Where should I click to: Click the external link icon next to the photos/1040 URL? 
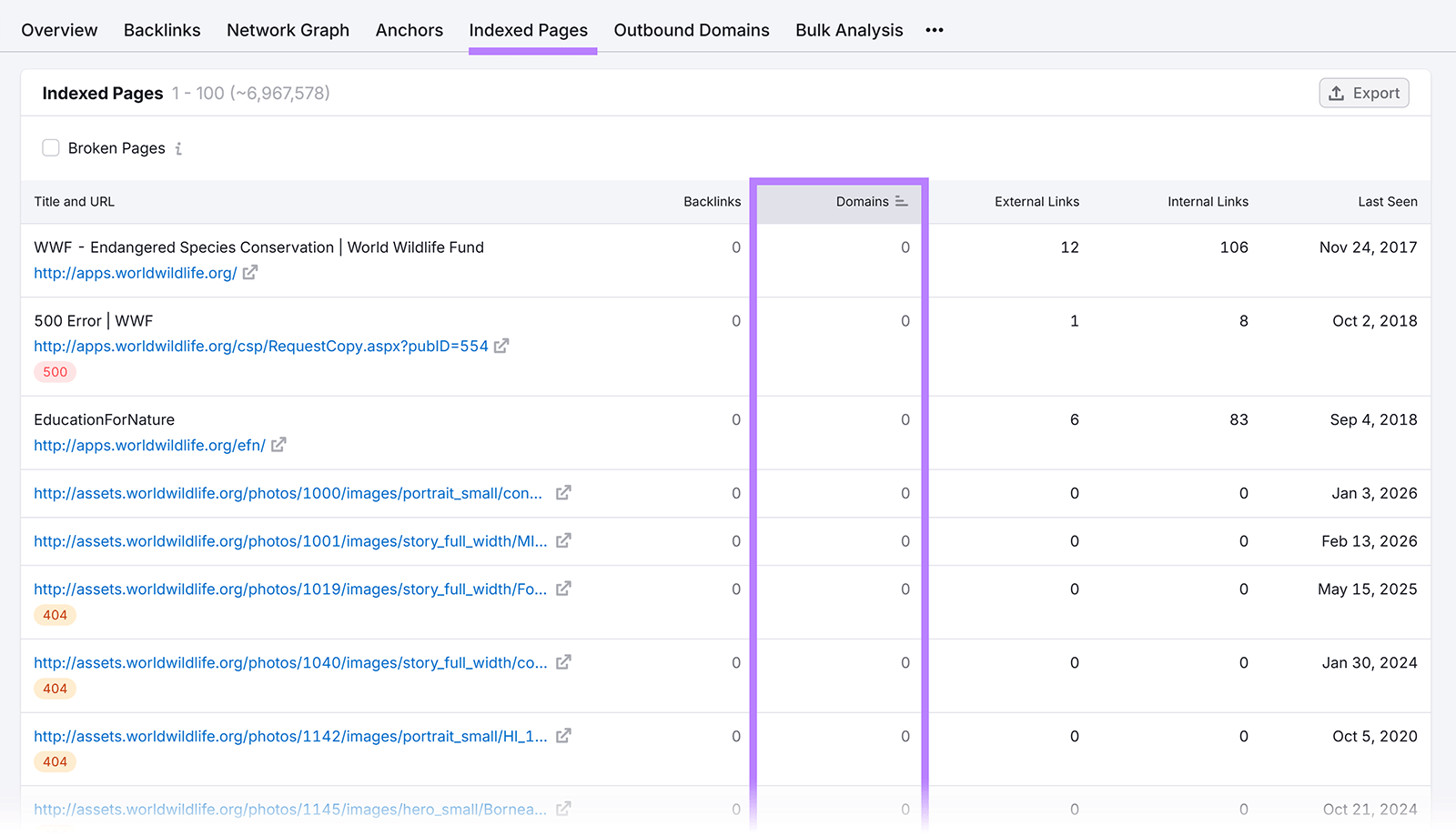pos(564,662)
